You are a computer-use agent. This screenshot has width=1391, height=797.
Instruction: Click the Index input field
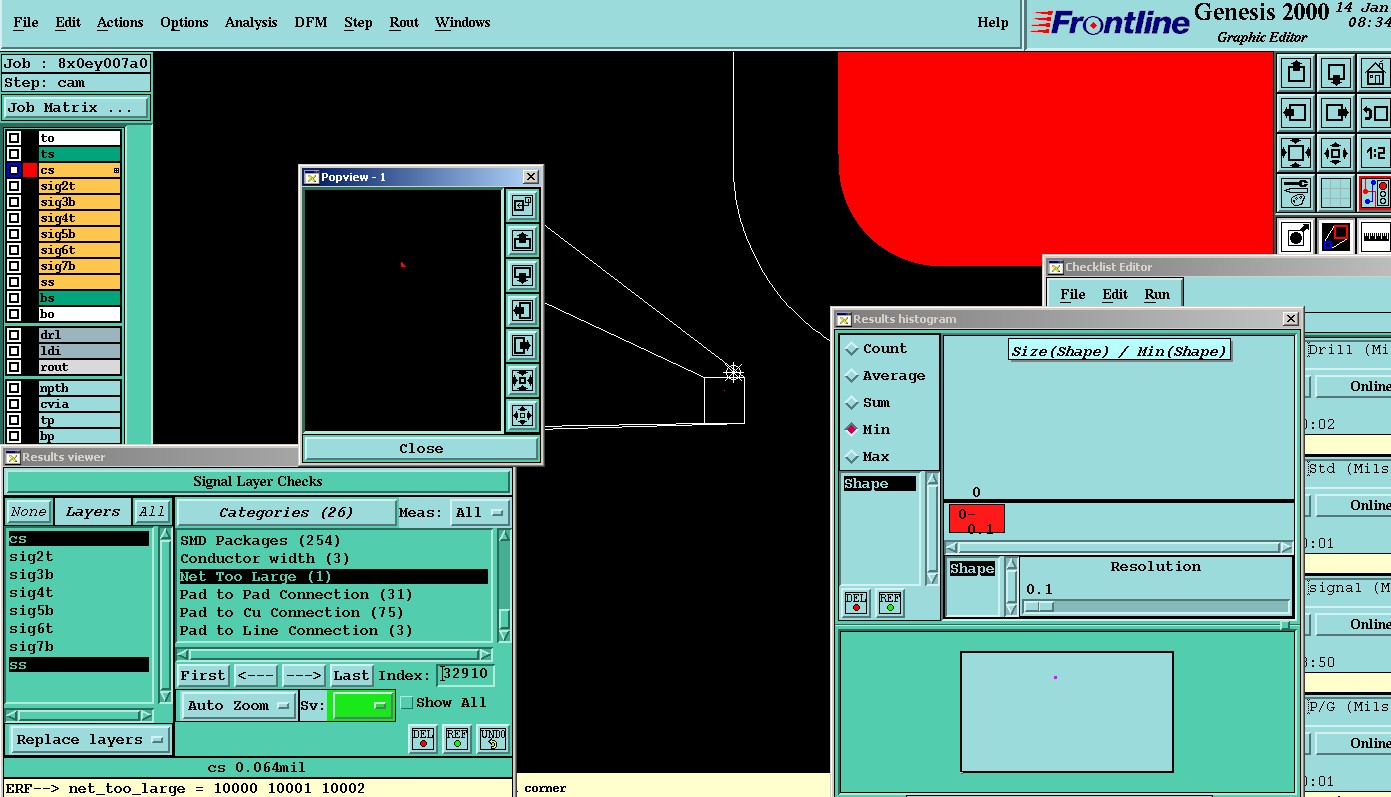pyautogui.click(x=466, y=675)
